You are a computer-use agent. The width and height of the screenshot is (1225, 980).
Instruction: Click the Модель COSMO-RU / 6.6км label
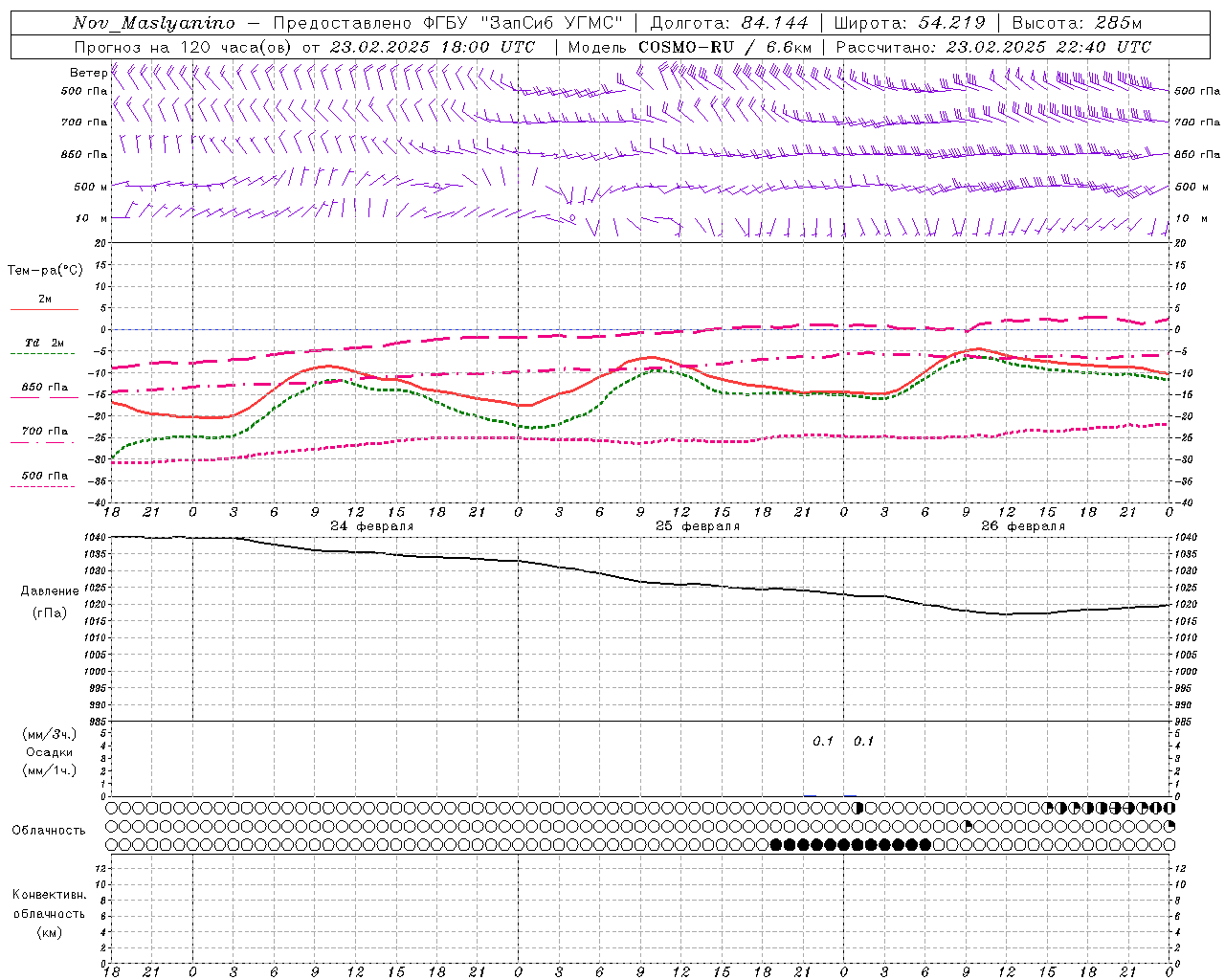click(690, 47)
